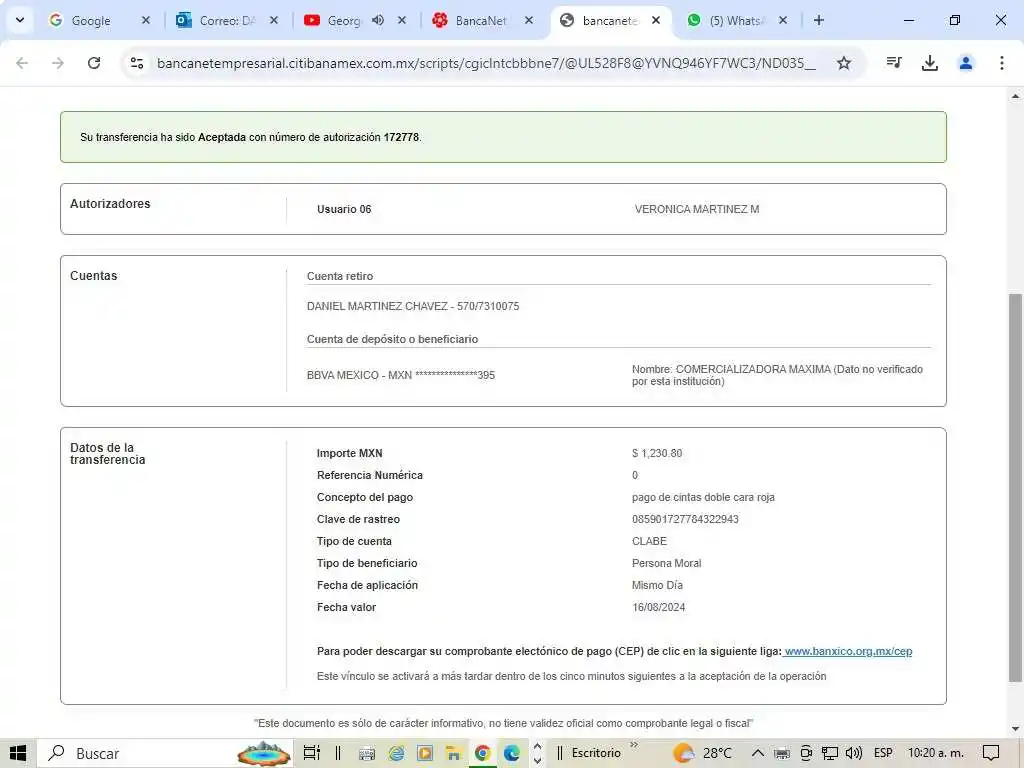Open Chrome three-dot menu

click(1001, 63)
